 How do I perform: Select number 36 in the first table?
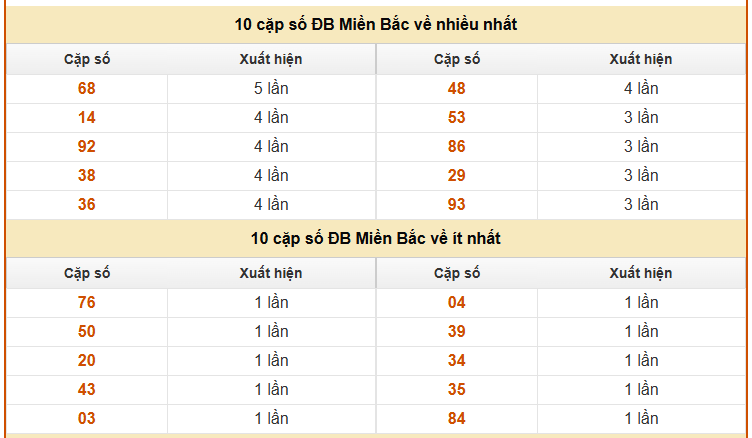pos(87,205)
